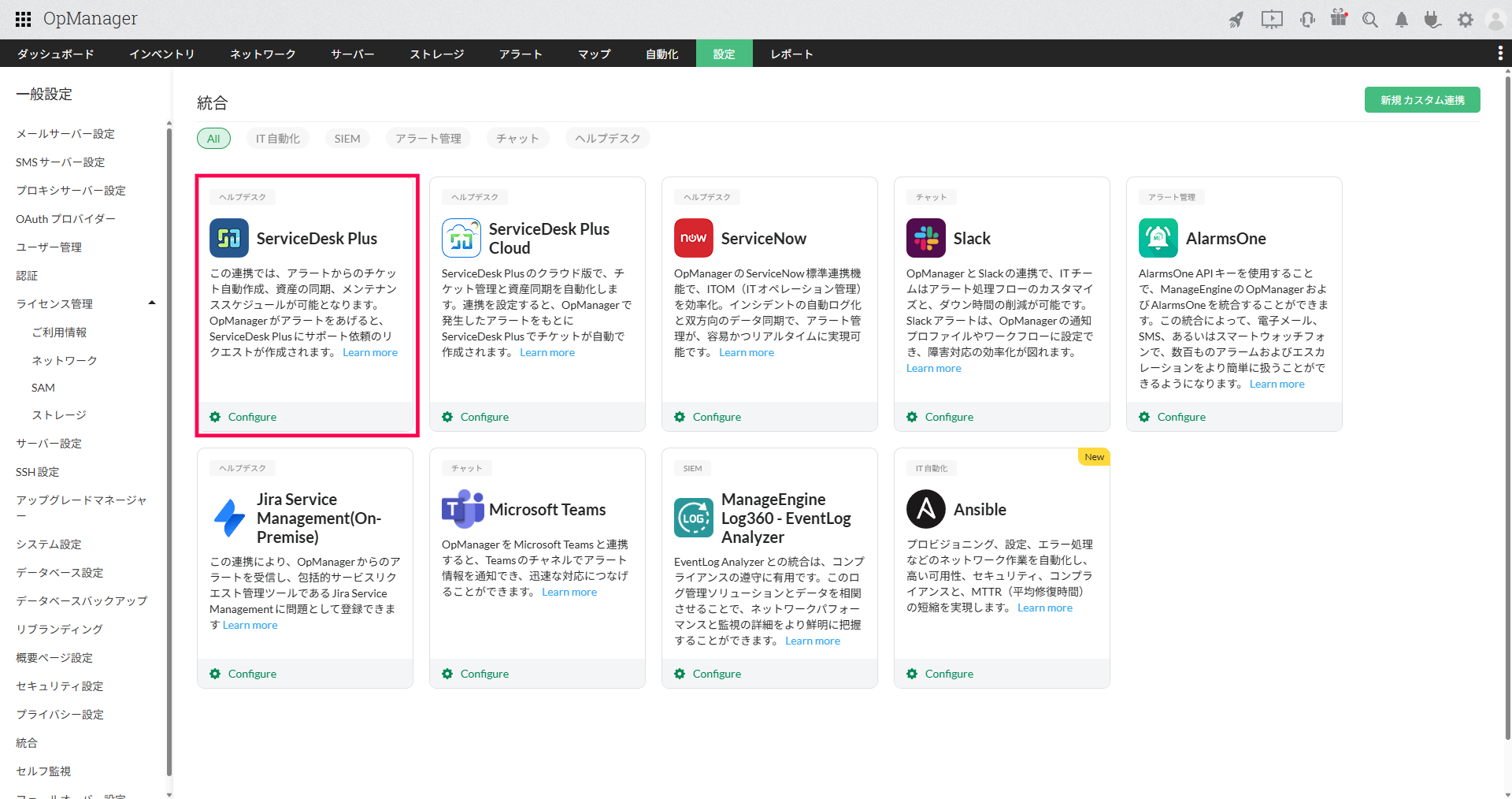Viewport: 1512px width, 799px height.
Task: Click the ServiceNow logo icon
Action: 693,238
